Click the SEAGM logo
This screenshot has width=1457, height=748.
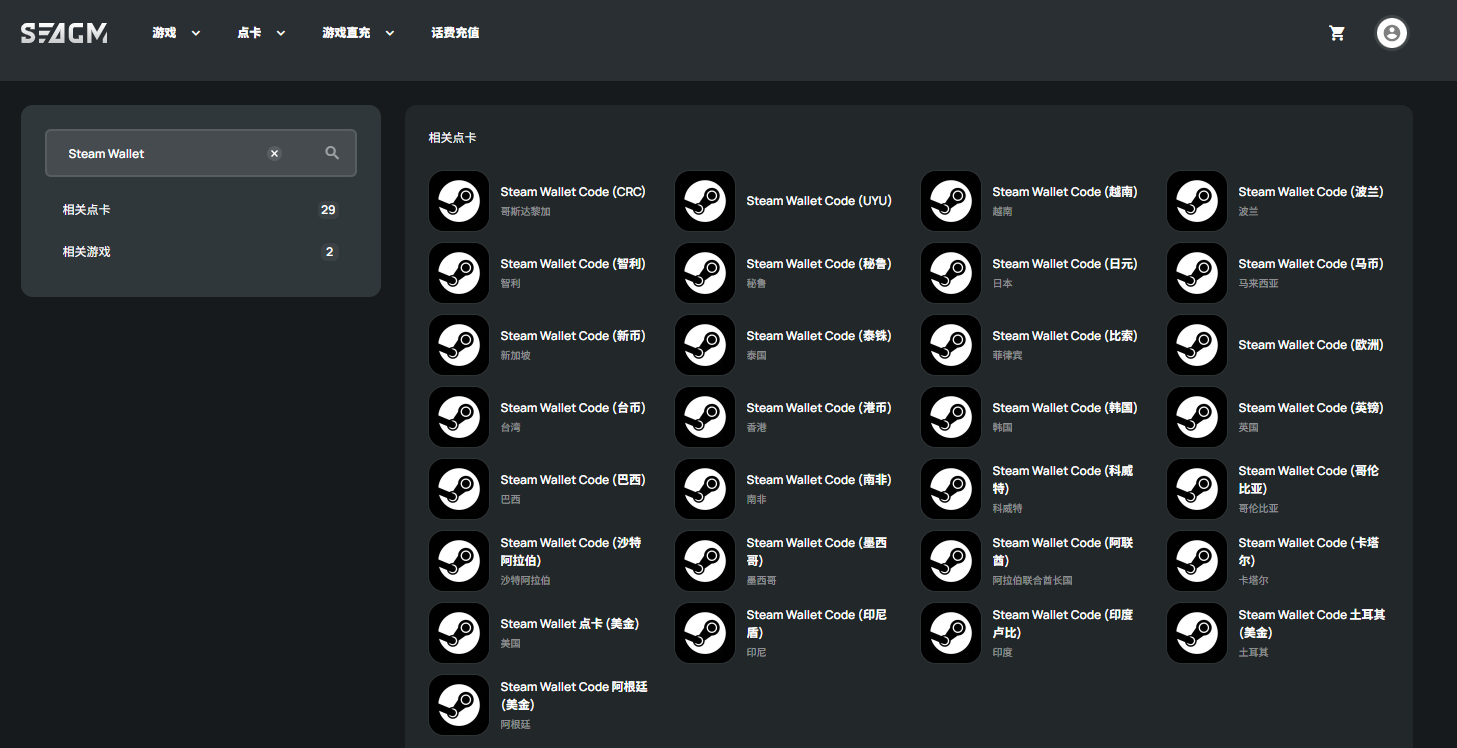[64, 33]
